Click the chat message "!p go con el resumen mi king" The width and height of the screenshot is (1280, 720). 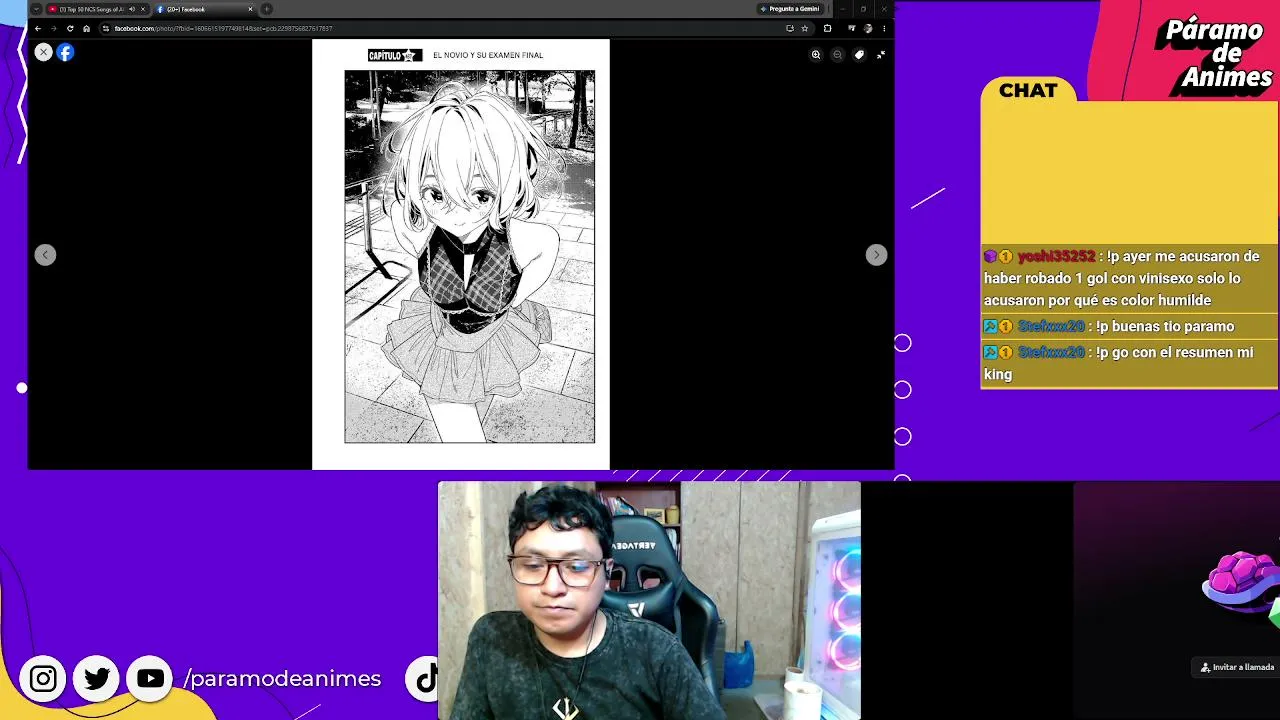click(1118, 363)
